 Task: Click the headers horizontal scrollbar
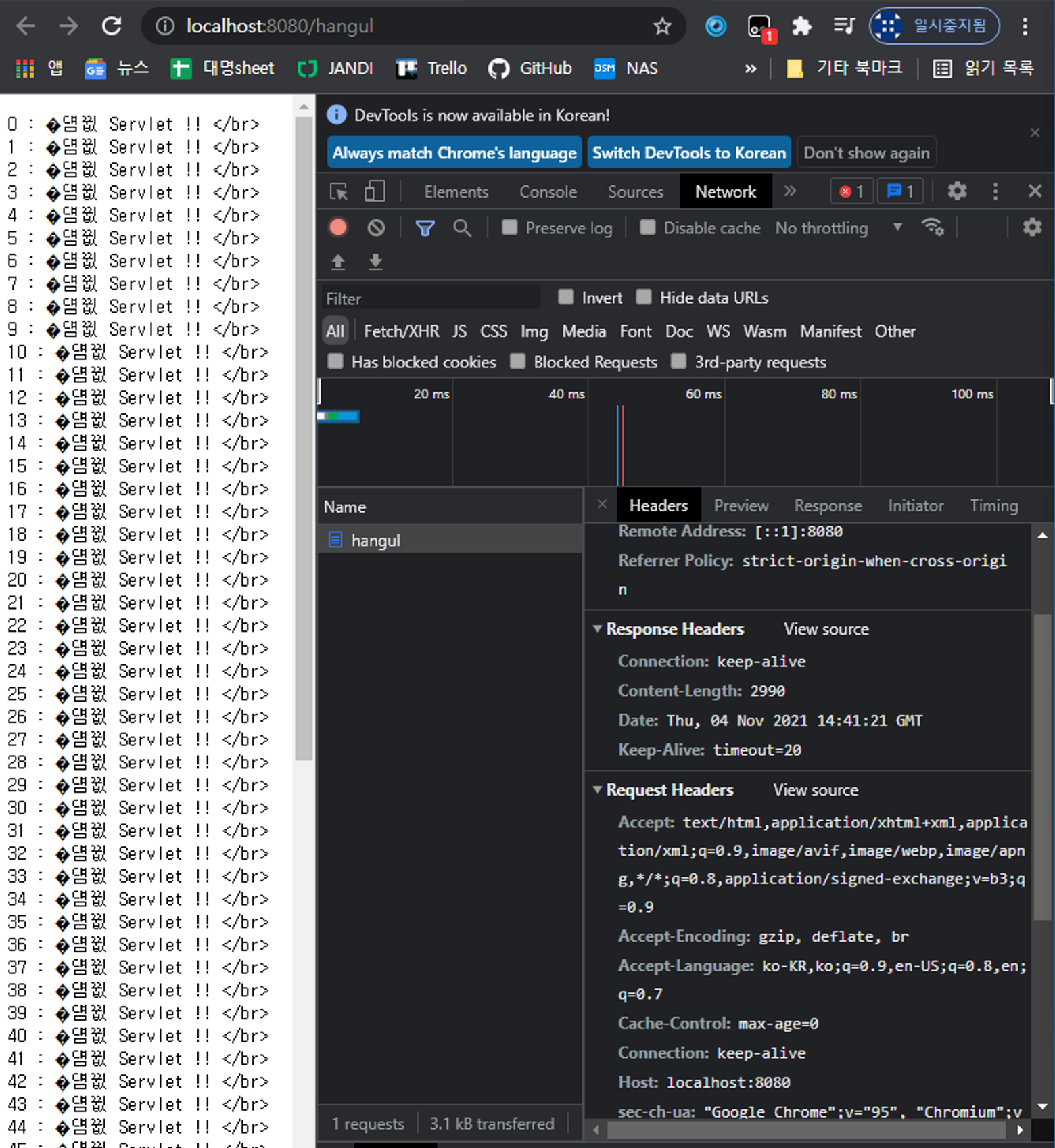(x=807, y=1130)
